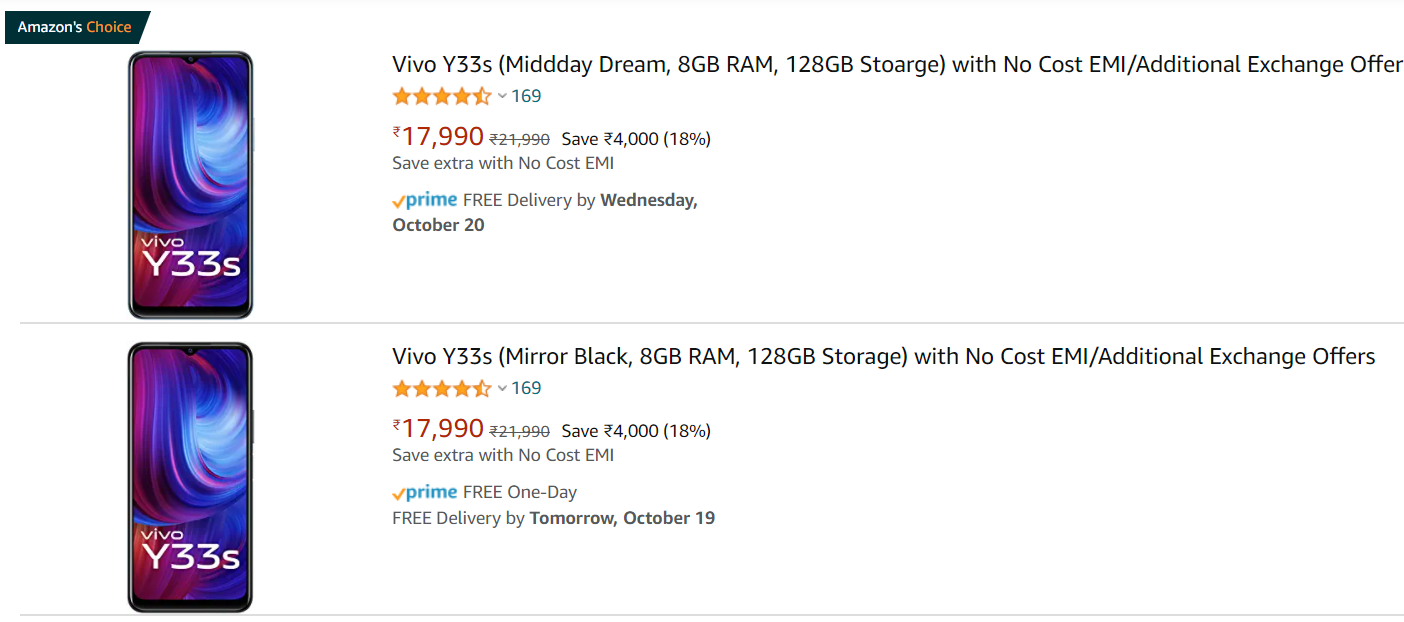Click the ₹17,990 price of the Midday Dream phone

click(x=438, y=137)
